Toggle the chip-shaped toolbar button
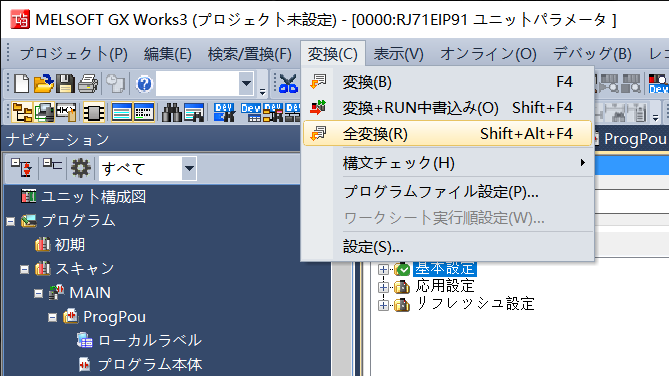 (x=93, y=113)
